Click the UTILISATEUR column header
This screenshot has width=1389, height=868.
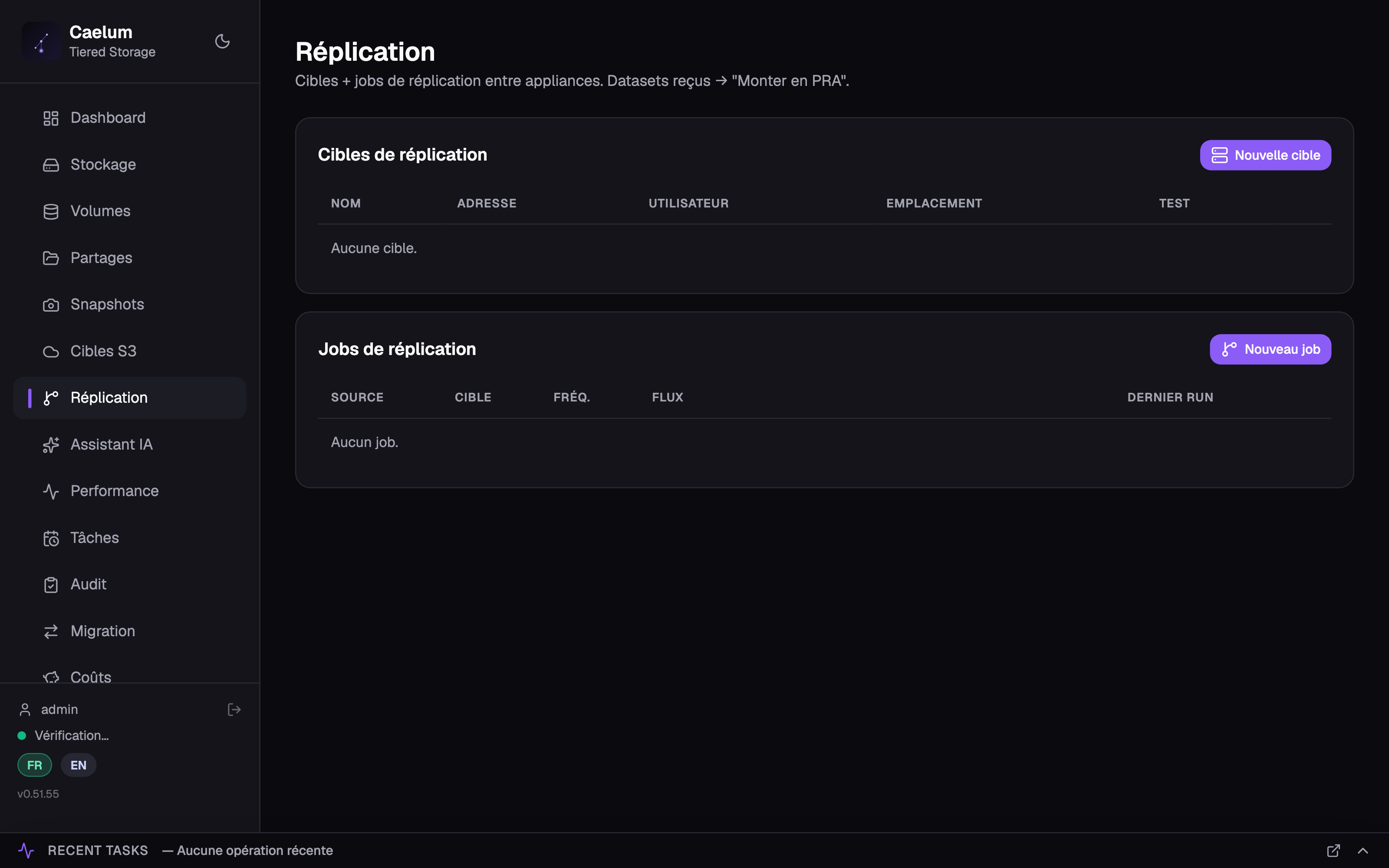tap(688, 203)
